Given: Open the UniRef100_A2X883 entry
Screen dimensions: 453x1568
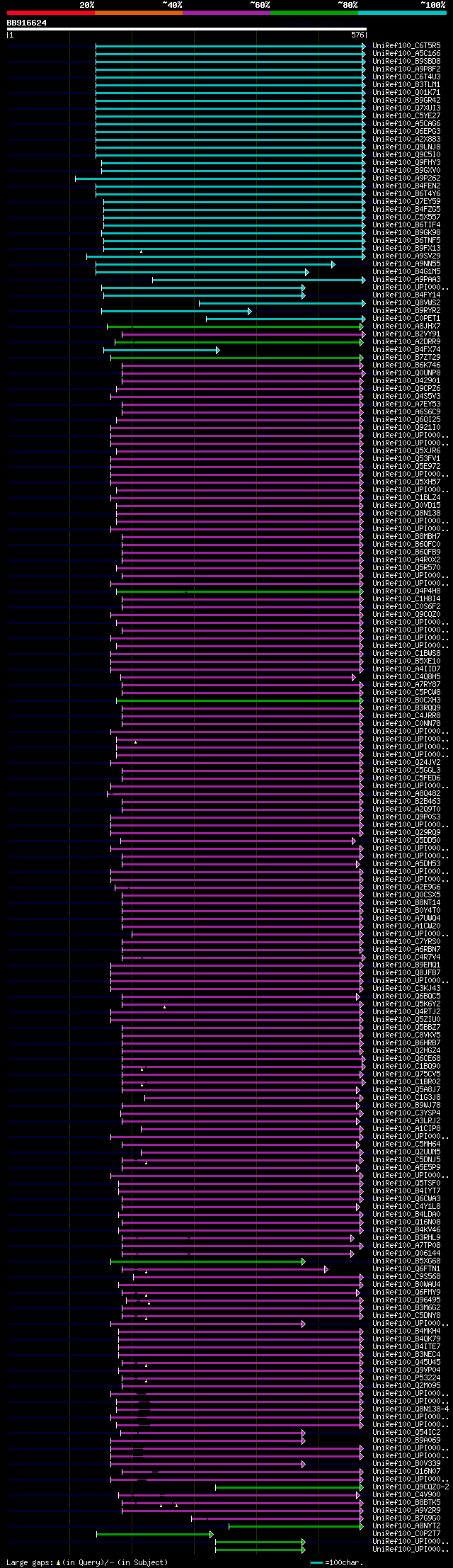Looking at the screenshot, I should click(406, 139).
